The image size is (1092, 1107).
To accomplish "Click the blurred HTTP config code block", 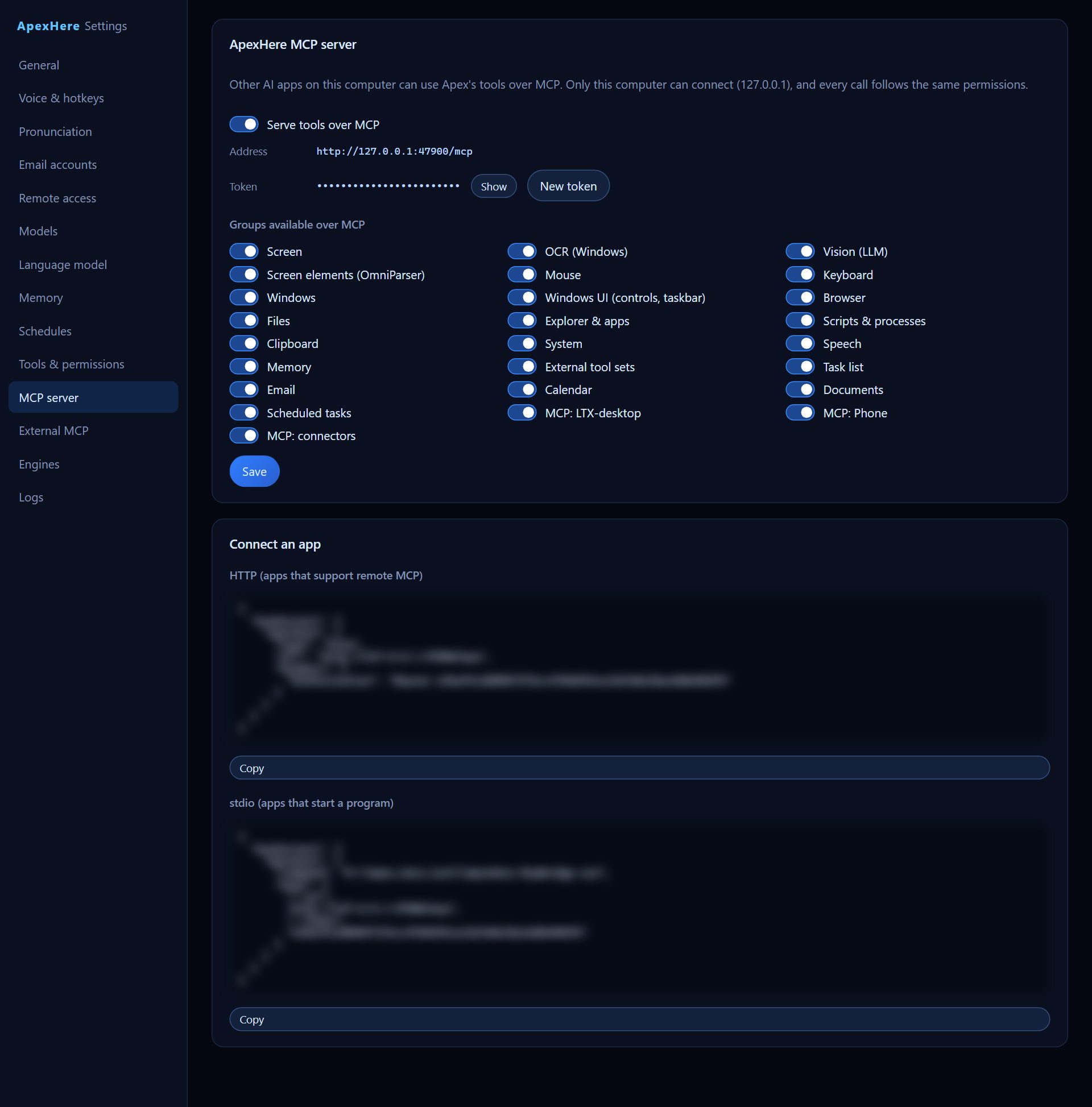I will point(639,668).
